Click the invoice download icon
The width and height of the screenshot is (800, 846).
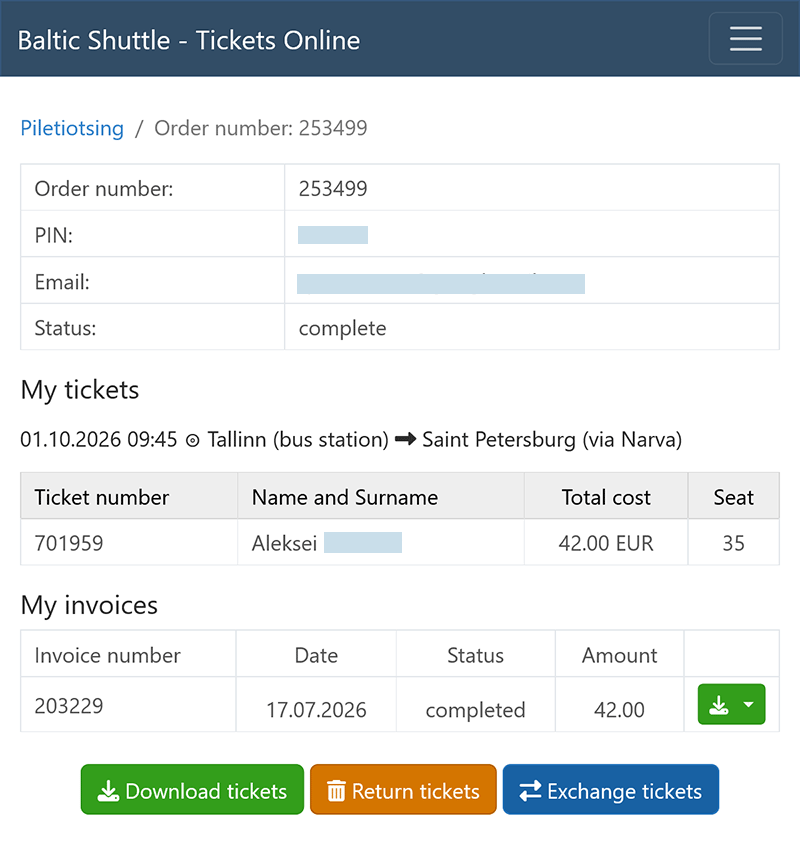coord(719,705)
